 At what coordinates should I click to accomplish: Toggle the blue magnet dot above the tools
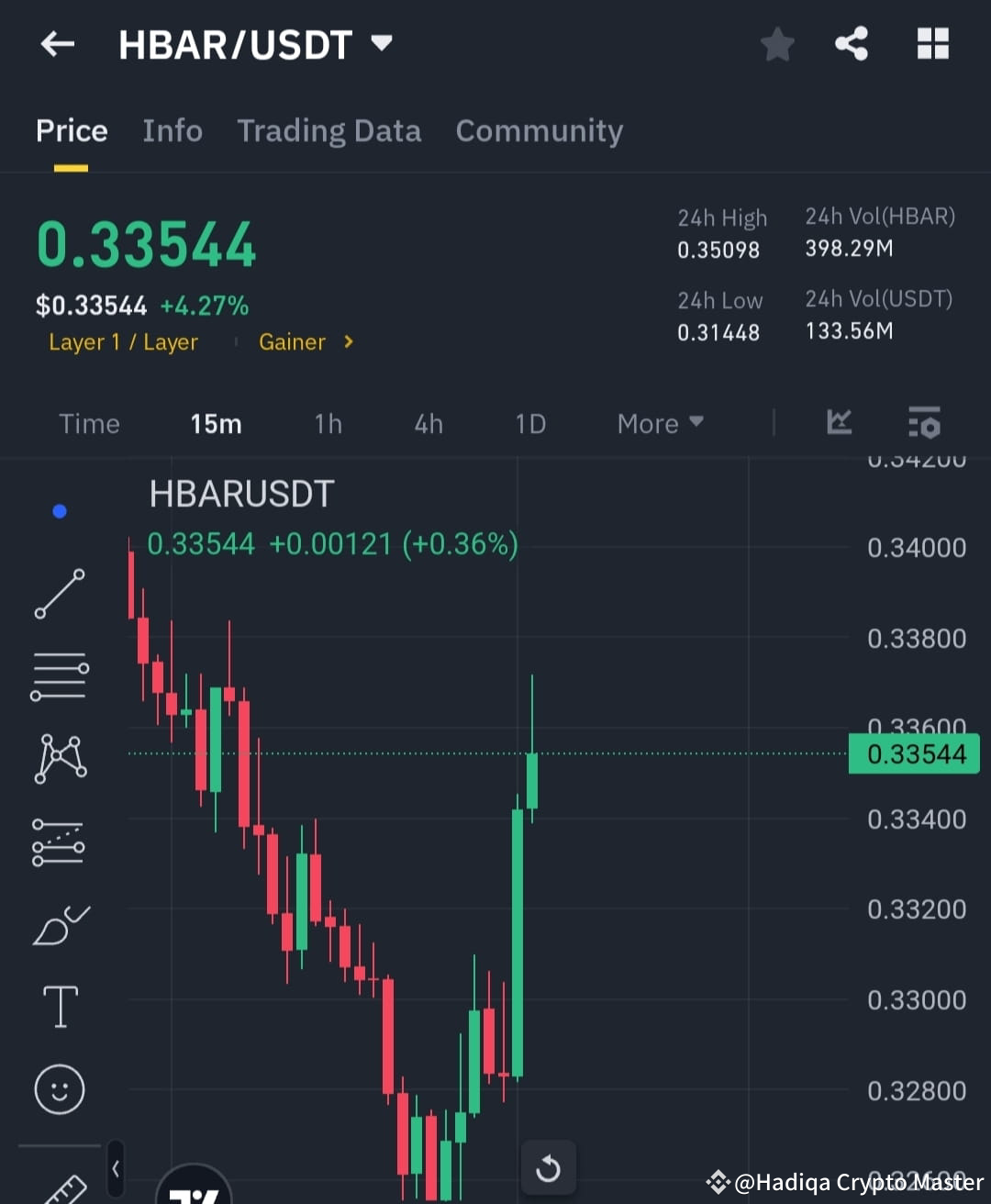59,511
